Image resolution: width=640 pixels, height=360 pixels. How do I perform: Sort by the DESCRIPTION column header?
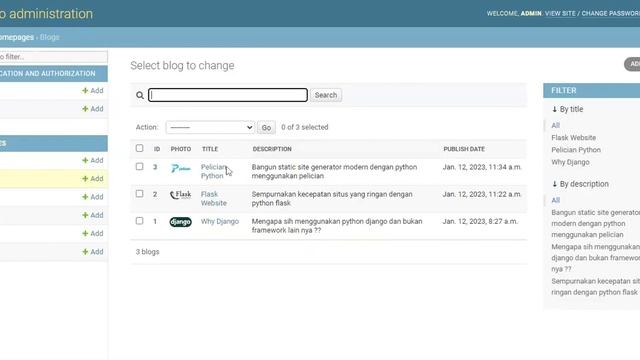[x=272, y=149]
